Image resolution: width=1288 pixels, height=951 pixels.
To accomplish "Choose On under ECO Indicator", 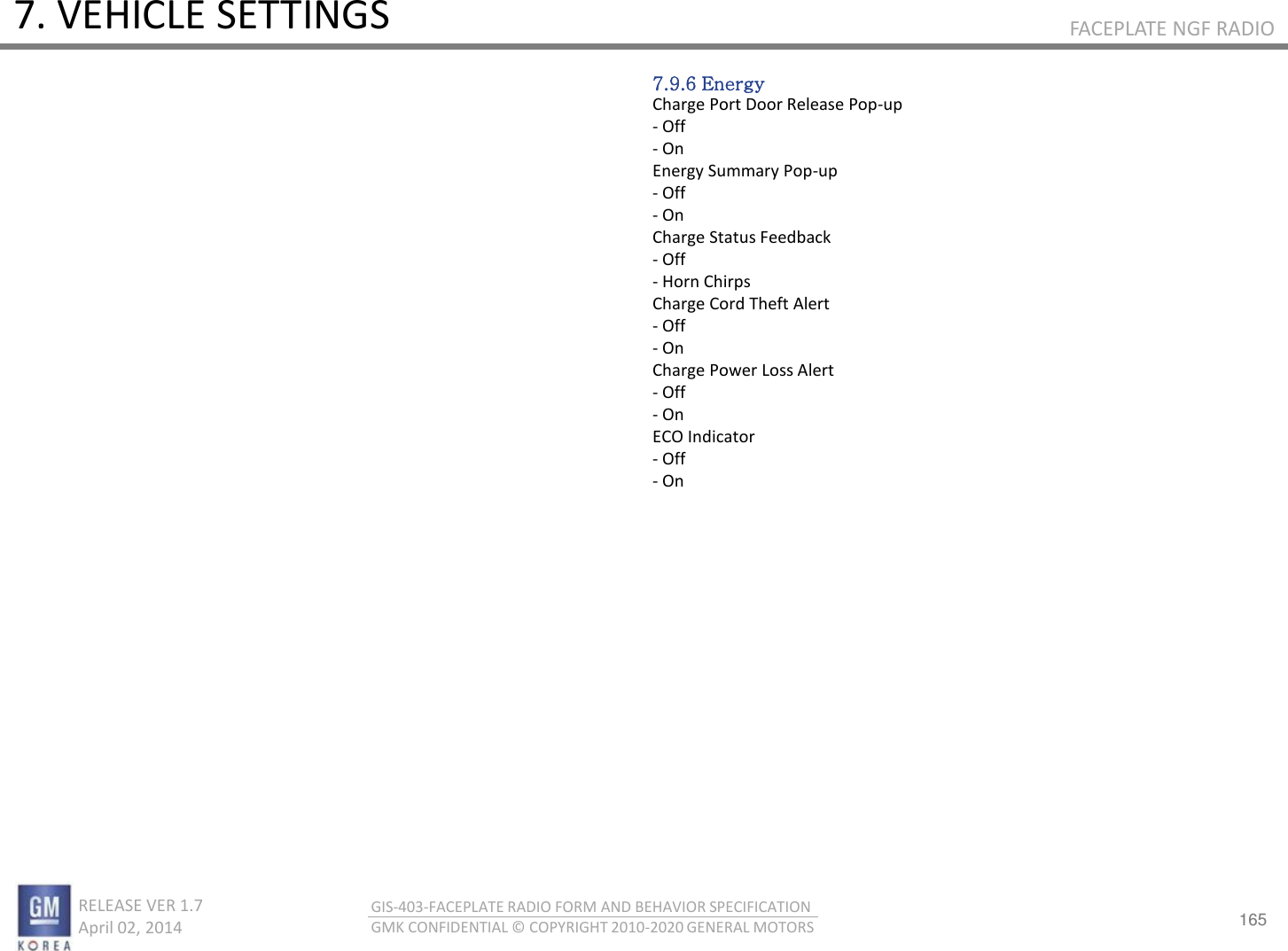I will [x=668, y=481].
